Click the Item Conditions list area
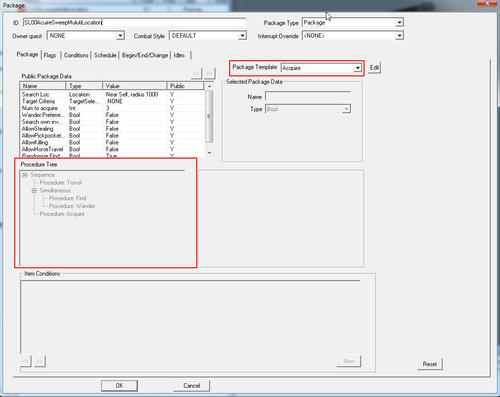500x397 pixels. [190, 316]
